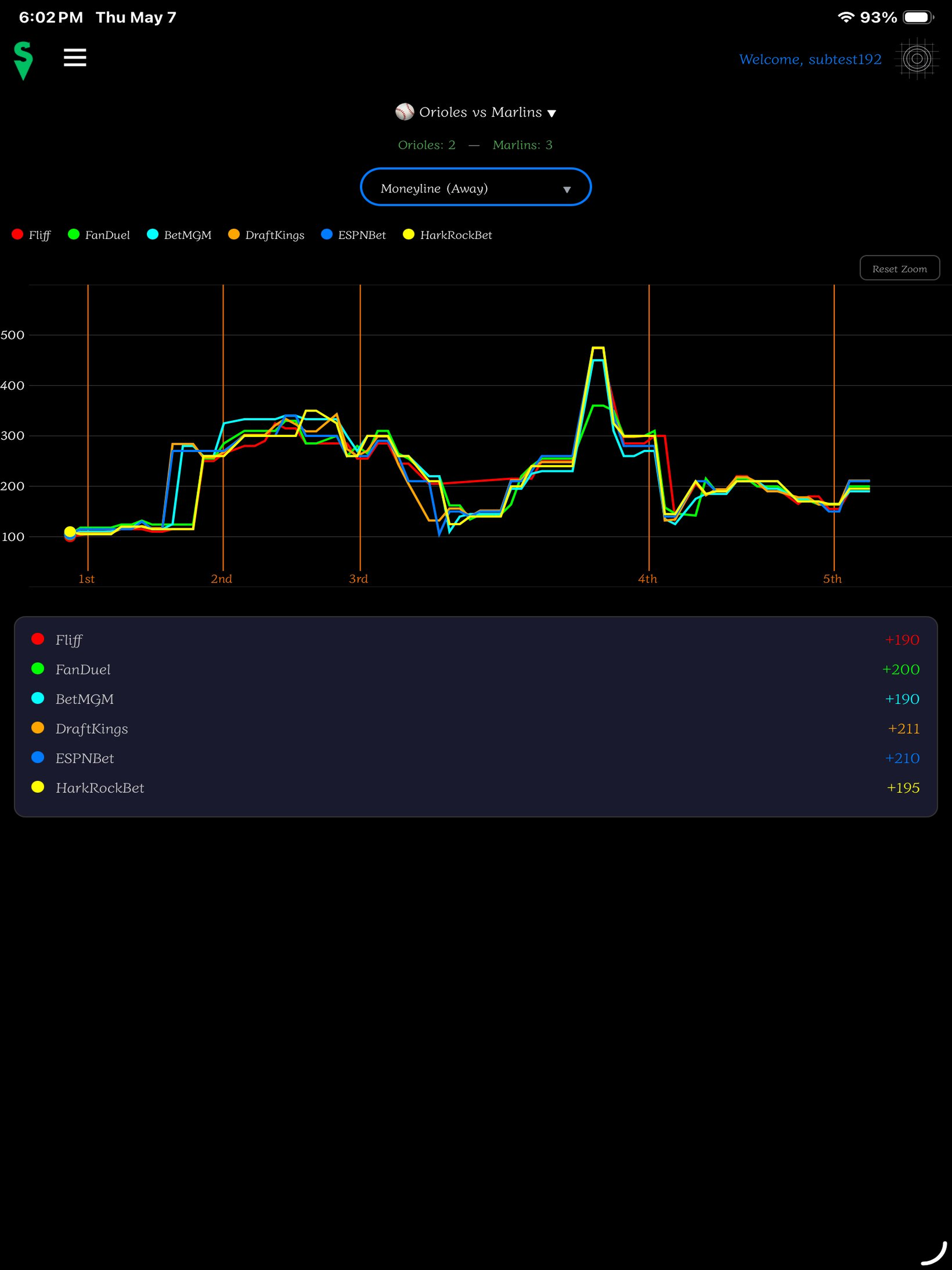Tap the battery status icon
The height and width of the screenshot is (1270, 952).
coord(918,17)
